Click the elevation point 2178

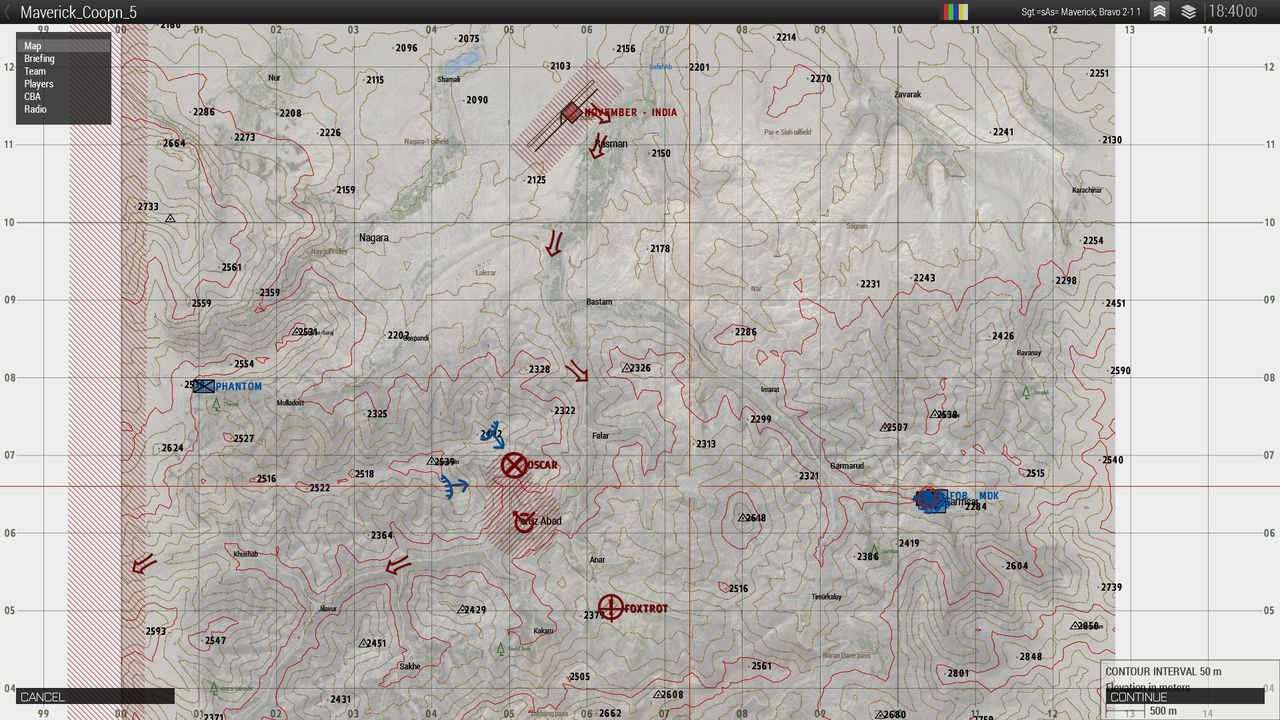[658, 249]
